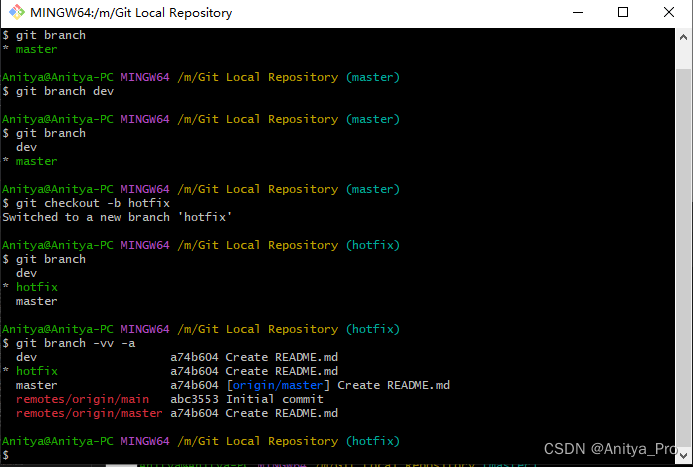Click '* hotfix' in the verbose branch list

tap(30, 371)
